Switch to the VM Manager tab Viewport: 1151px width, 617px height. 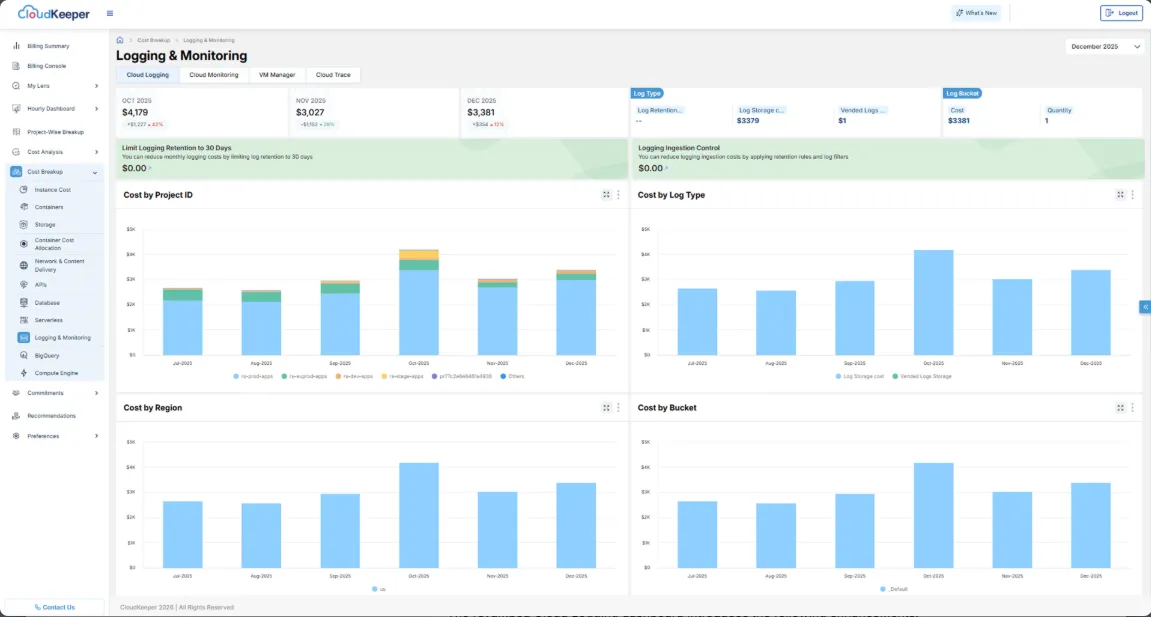coord(277,74)
